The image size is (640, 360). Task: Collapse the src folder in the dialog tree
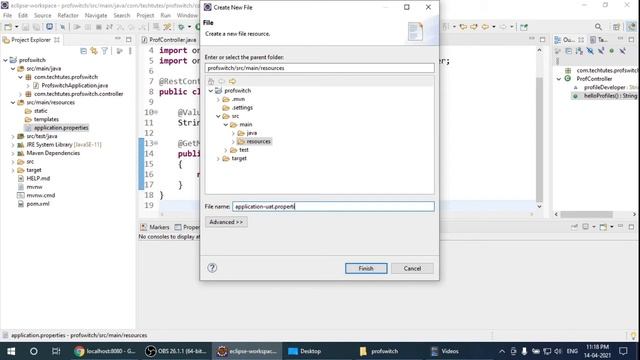(x=218, y=116)
